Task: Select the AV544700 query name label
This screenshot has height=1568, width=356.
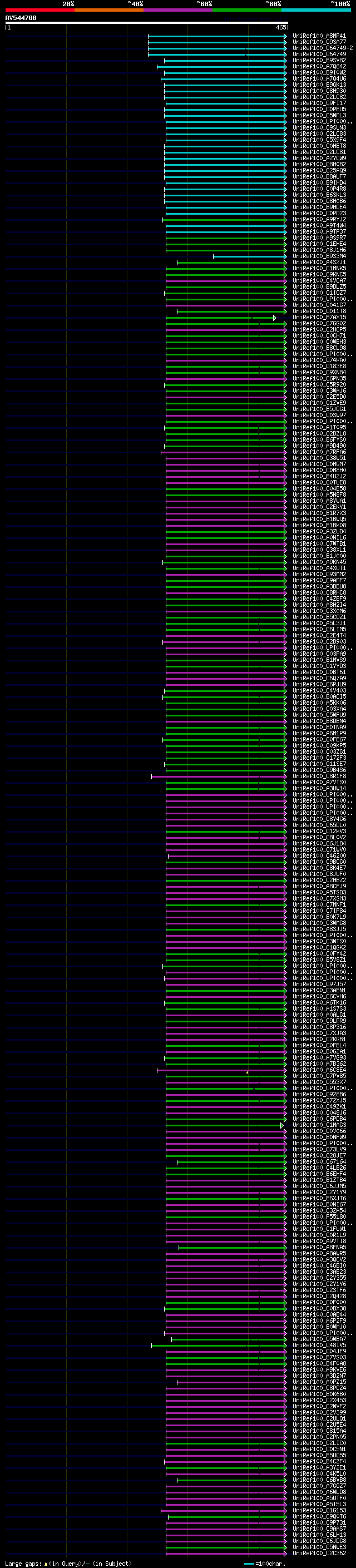Action: [21, 18]
